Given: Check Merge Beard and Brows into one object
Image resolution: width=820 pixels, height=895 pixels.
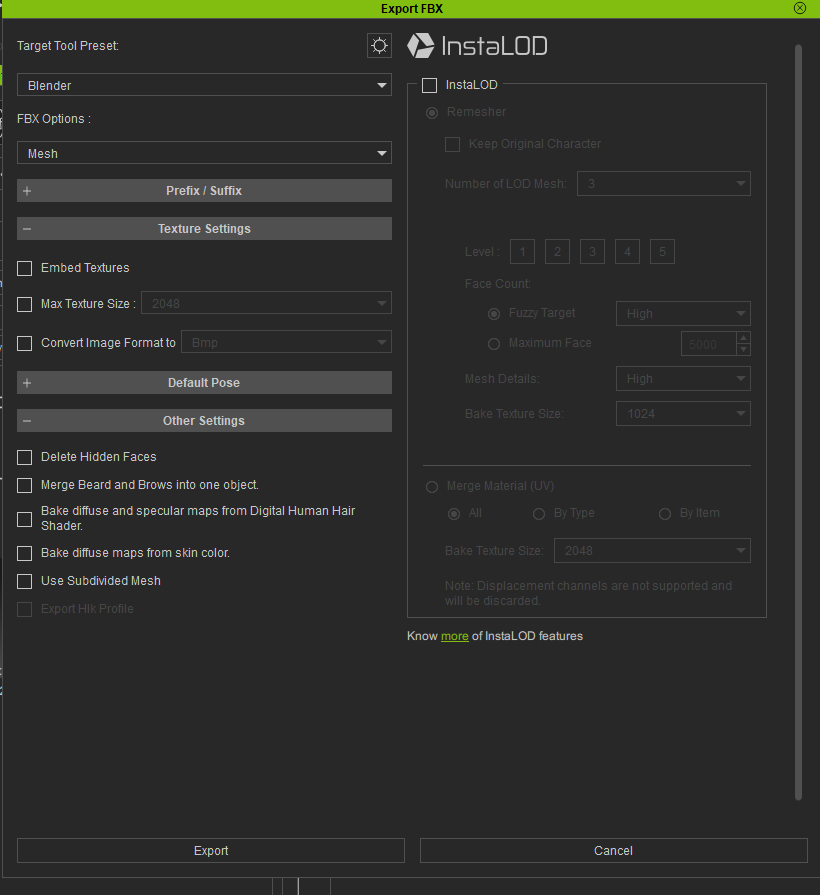Looking at the screenshot, I should click(x=25, y=485).
